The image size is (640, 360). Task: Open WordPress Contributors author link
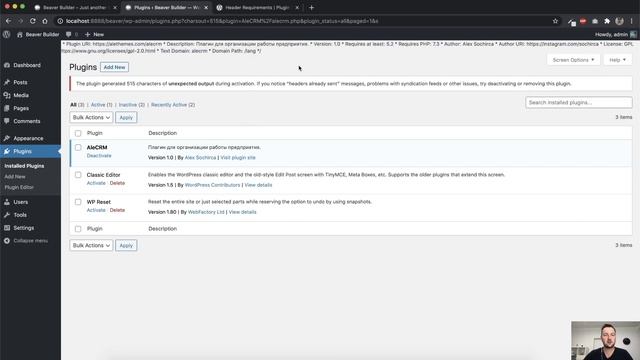click(213, 185)
